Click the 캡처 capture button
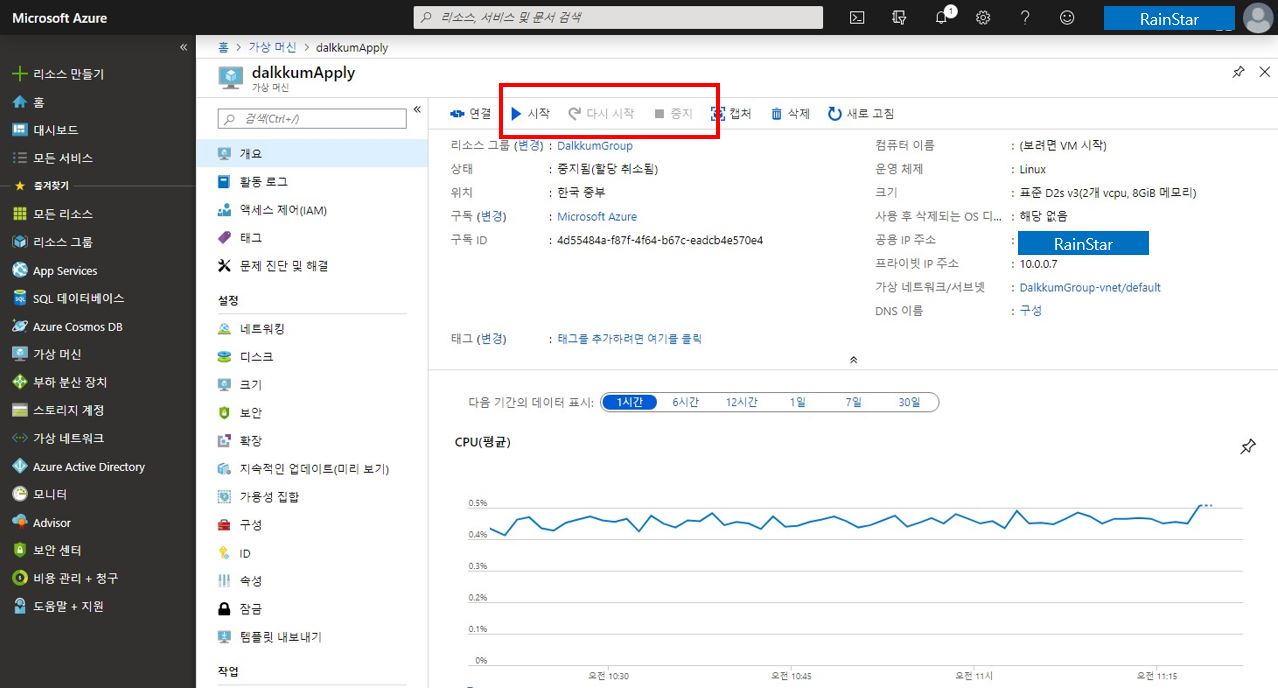Image resolution: width=1278 pixels, height=697 pixels. (731, 114)
